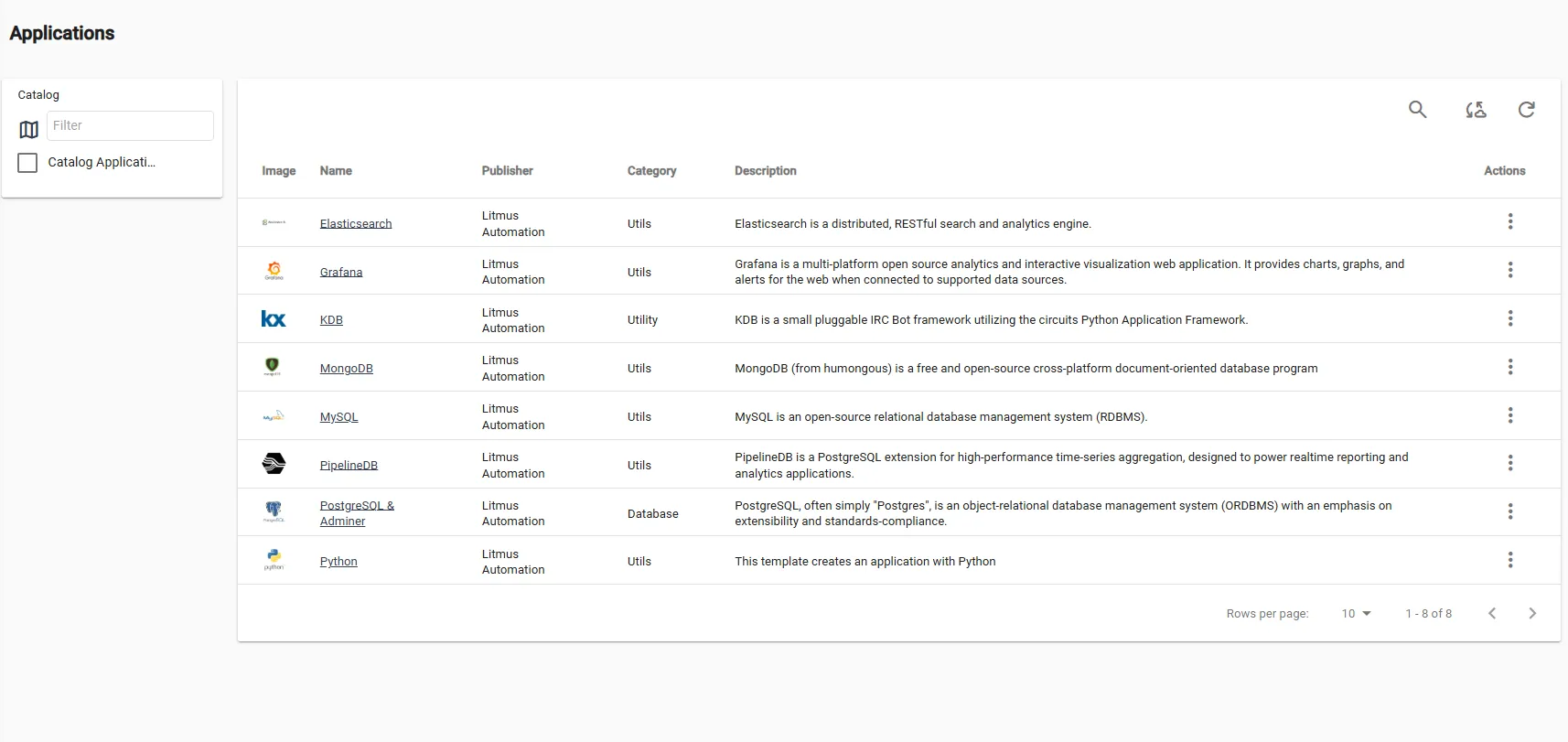Click the sync catalog icon beside search
This screenshot has height=742, width=1568.
tap(1476, 110)
